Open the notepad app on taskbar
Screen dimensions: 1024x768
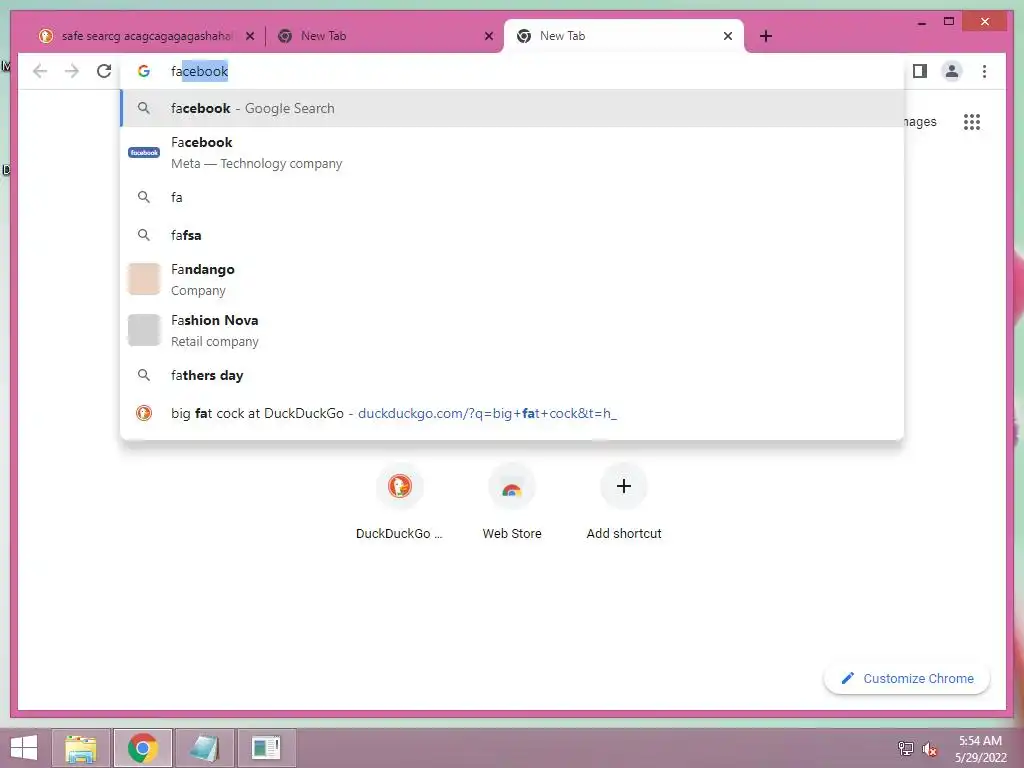coord(204,748)
